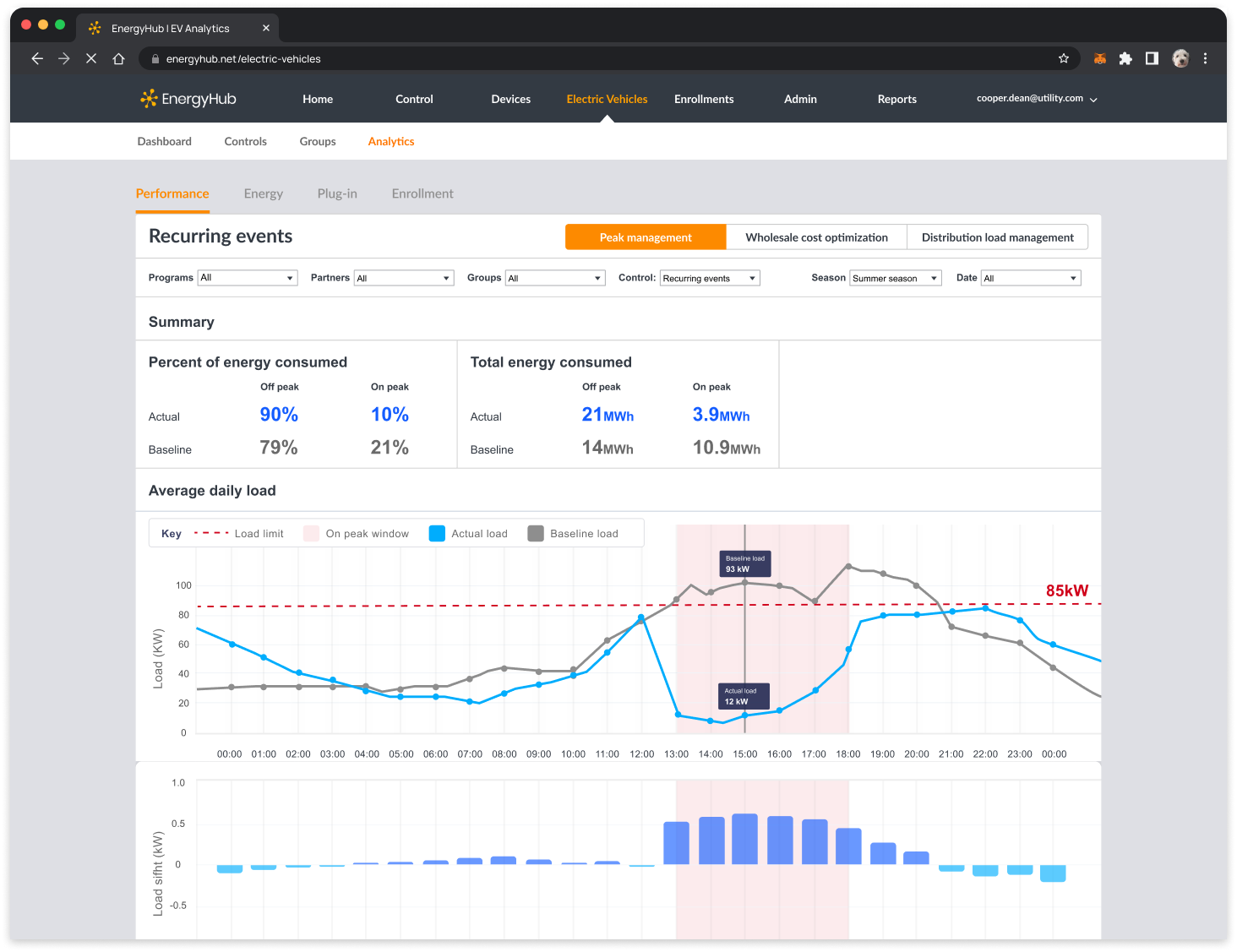1237x952 pixels.
Task: Open the browser extensions puzzle icon
Action: (x=1125, y=58)
